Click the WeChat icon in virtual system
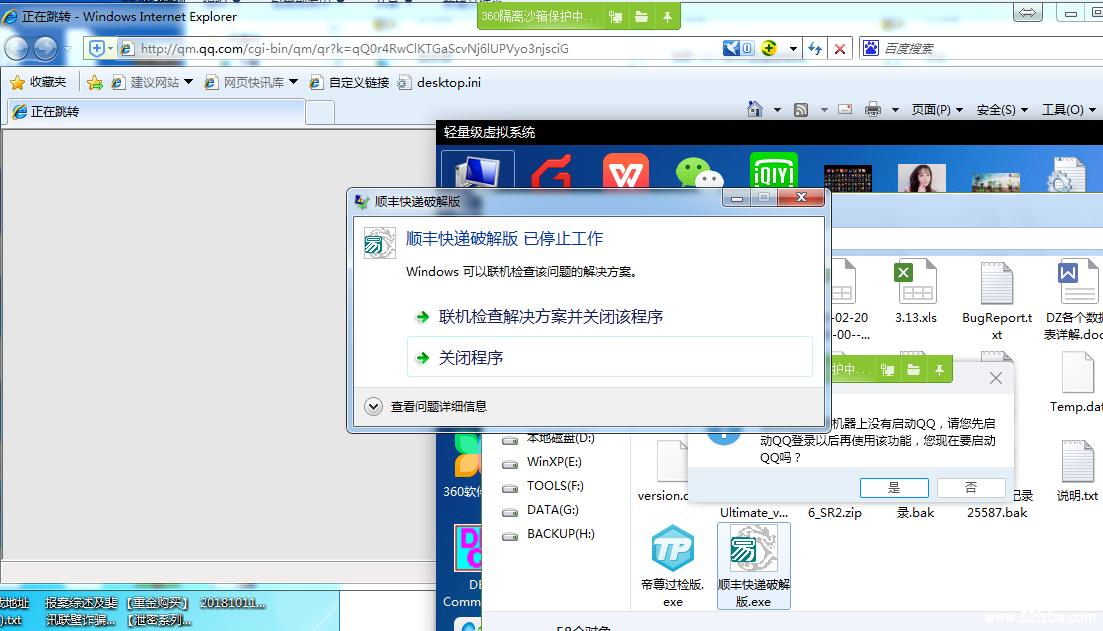Screen dimensions: 1103x631 [x=699, y=173]
